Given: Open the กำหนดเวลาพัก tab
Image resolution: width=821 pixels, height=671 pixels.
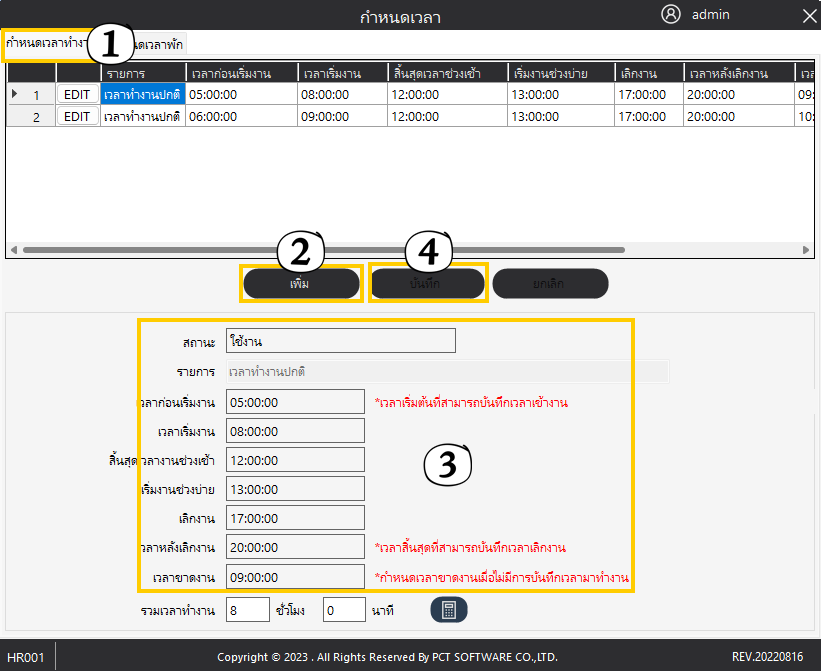Looking at the screenshot, I should (x=160, y=44).
